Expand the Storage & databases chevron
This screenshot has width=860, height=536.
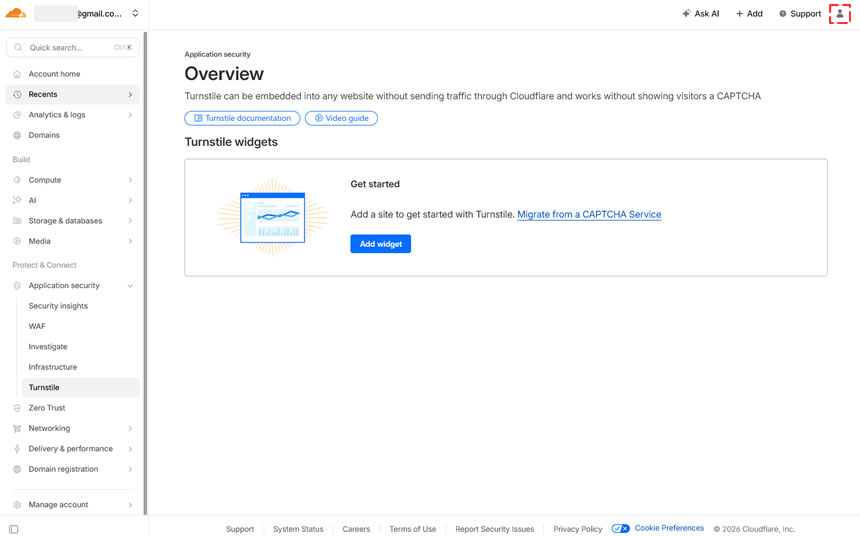(131, 221)
